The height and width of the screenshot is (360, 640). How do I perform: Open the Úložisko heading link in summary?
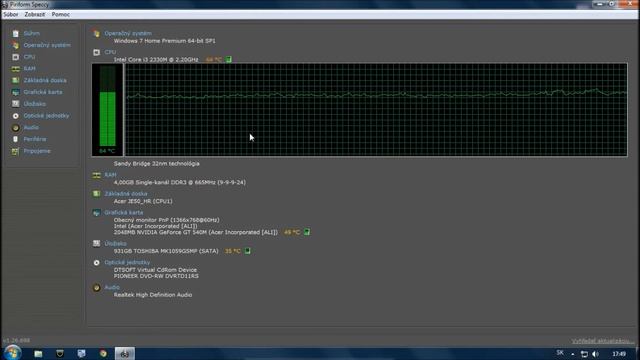[116, 244]
